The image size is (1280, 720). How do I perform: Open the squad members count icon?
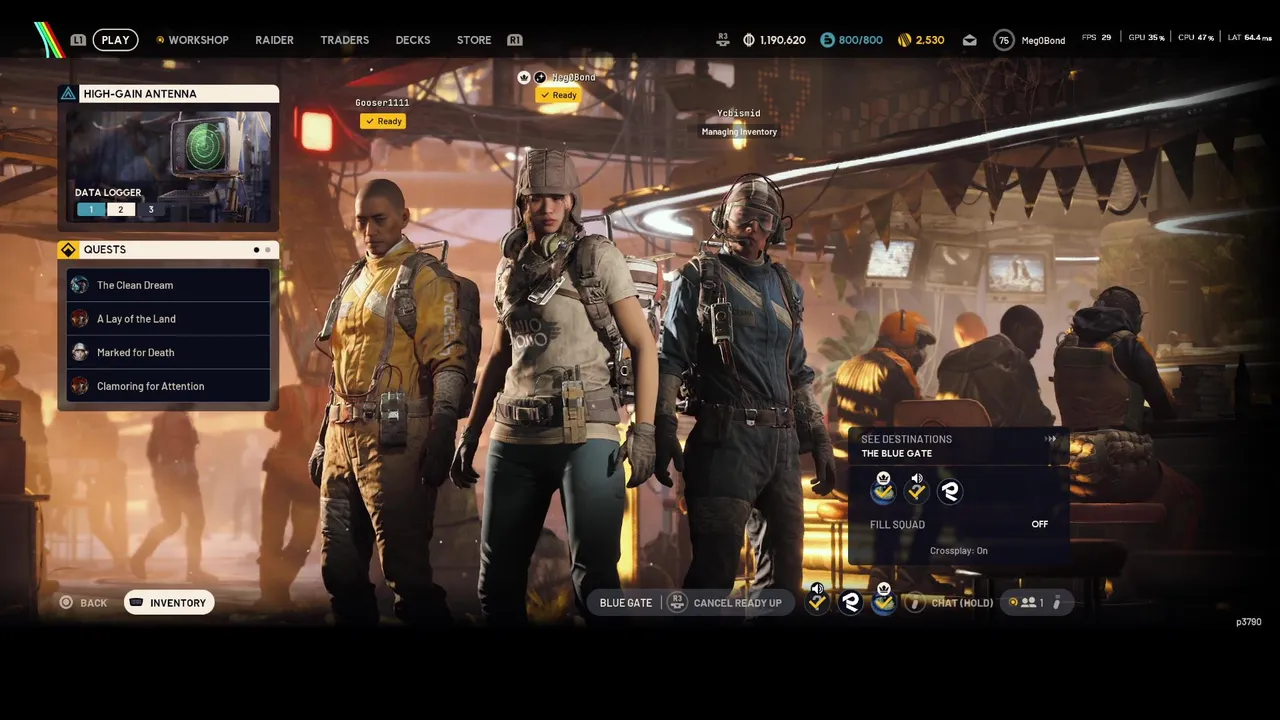tap(1027, 602)
